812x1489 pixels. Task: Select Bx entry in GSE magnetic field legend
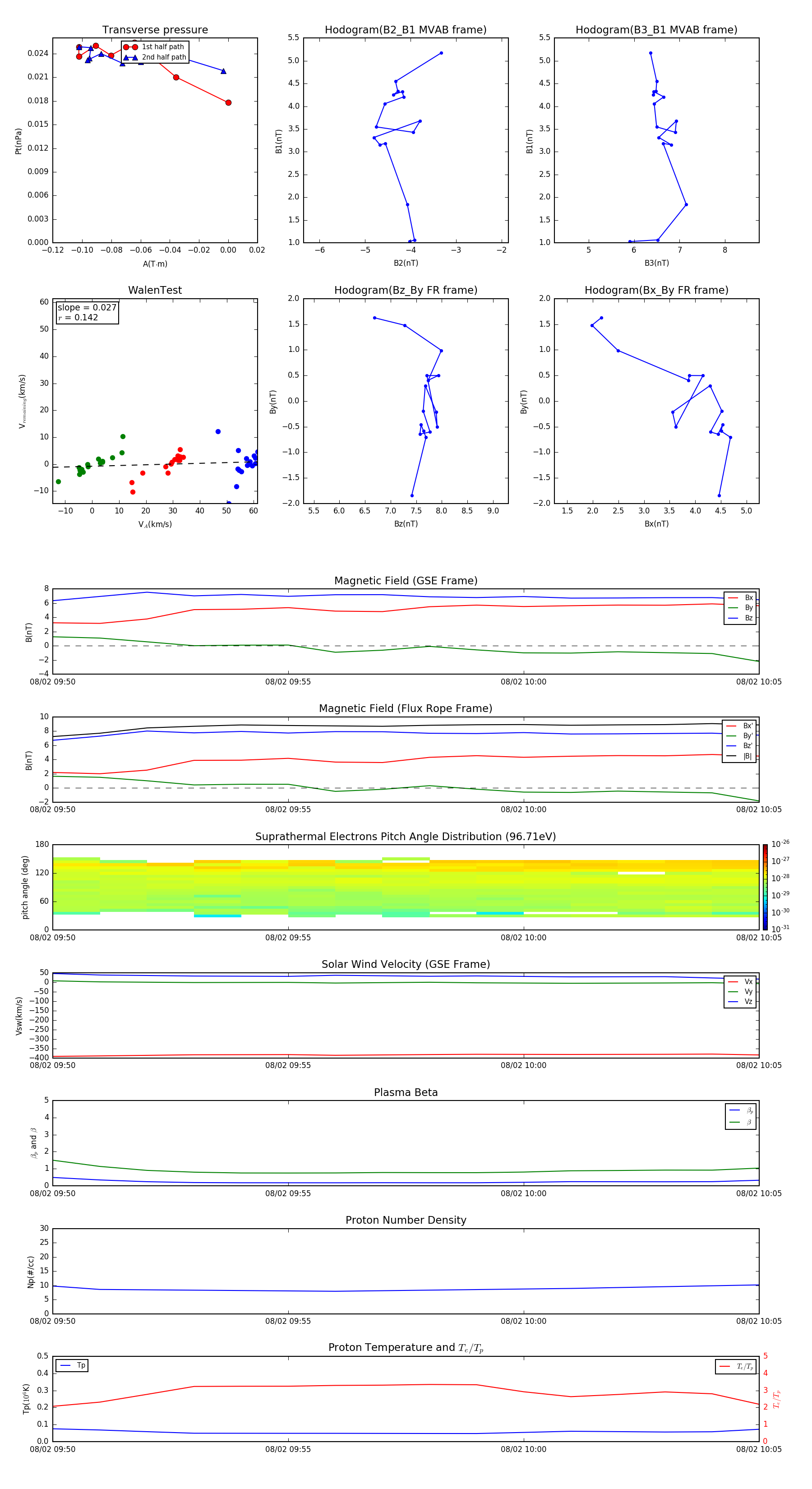pos(740,598)
